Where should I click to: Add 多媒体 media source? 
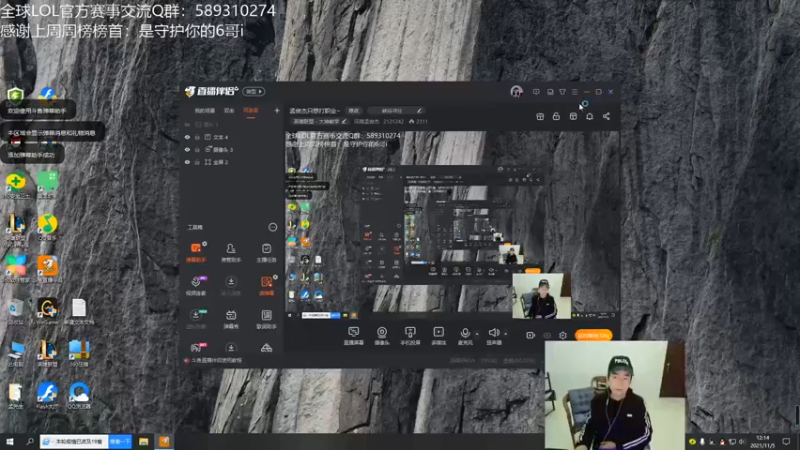coord(438,336)
